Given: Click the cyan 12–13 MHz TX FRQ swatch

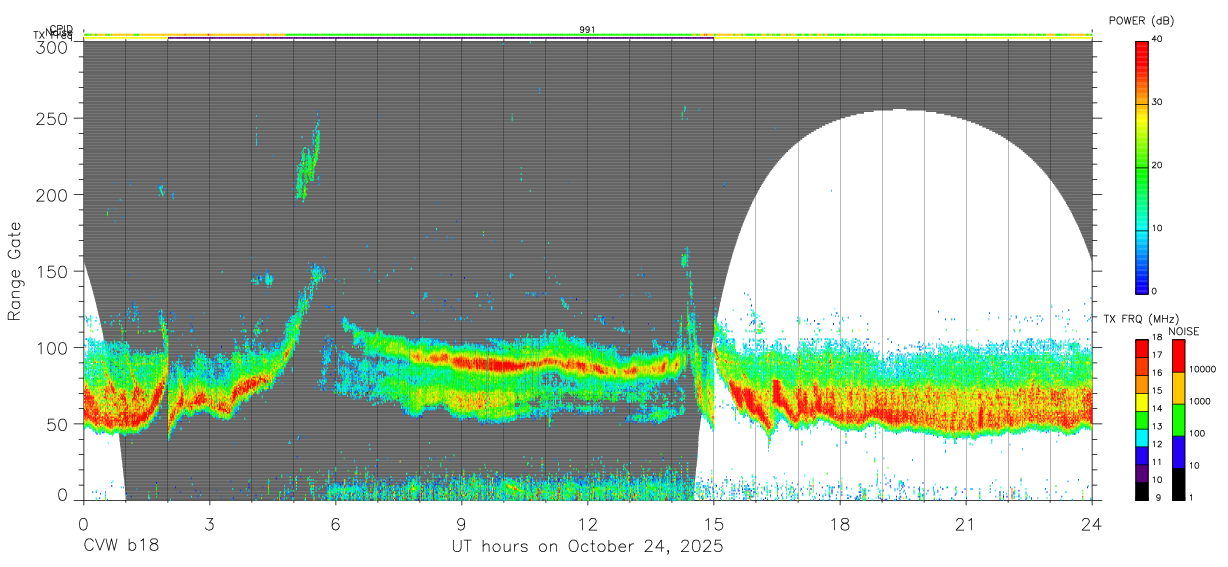Looking at the screenshot, I should pos(1141,436).
